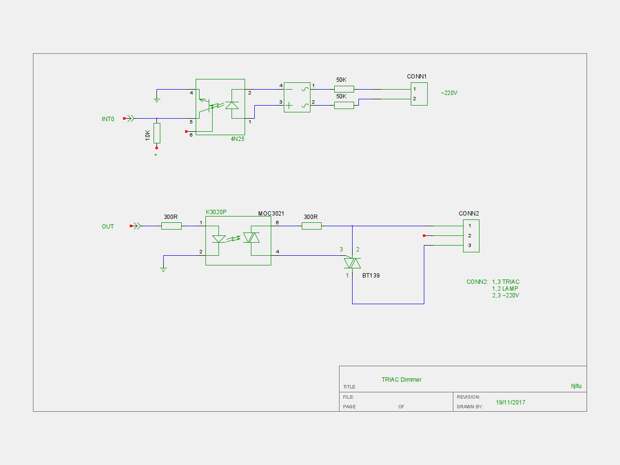Viewport: 620px width, 465px height.
Task: Select the CONN2 connector block
Action: click(x=471, y=236)
